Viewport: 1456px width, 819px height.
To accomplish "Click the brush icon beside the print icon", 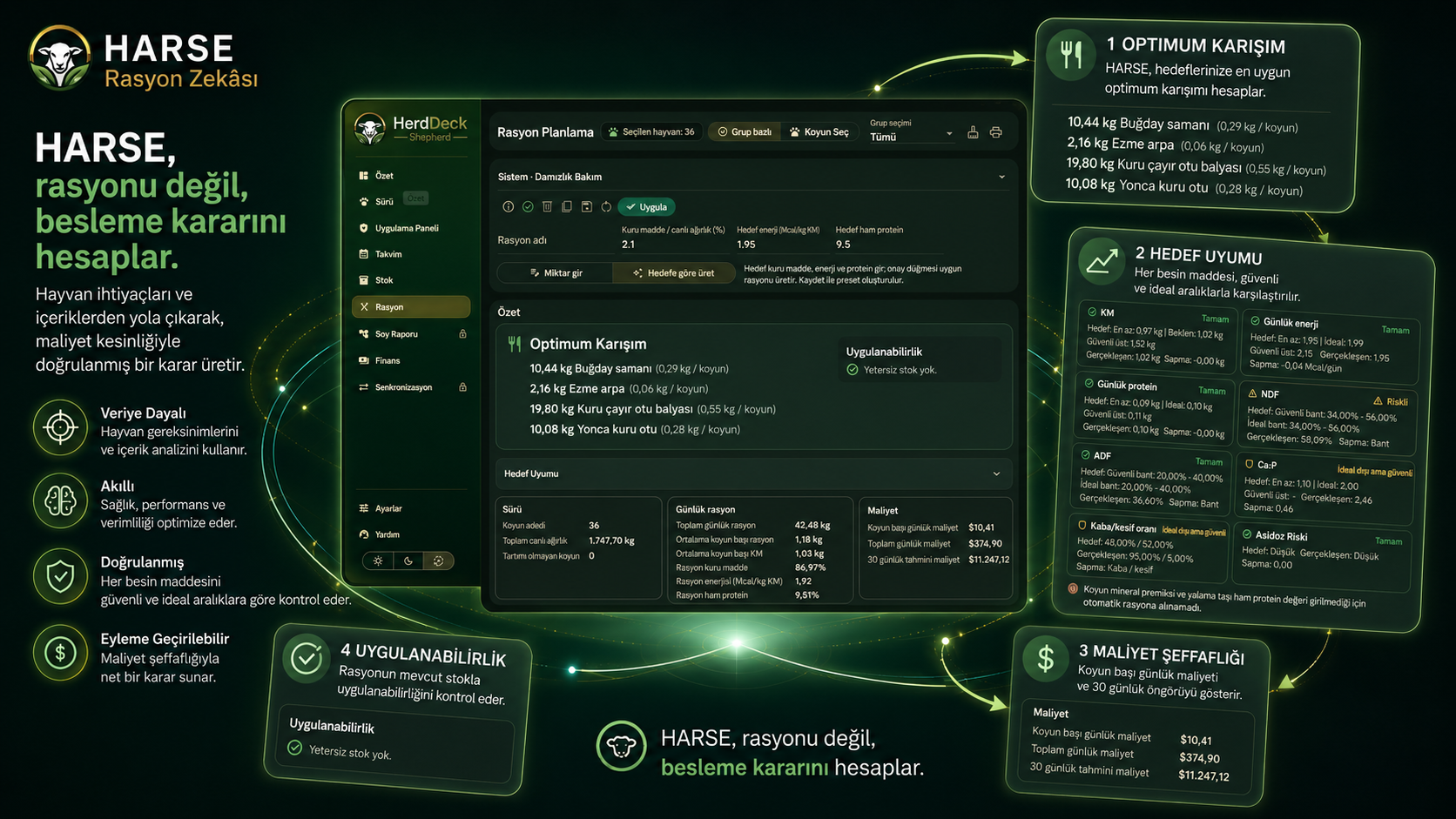I will 973,132.
